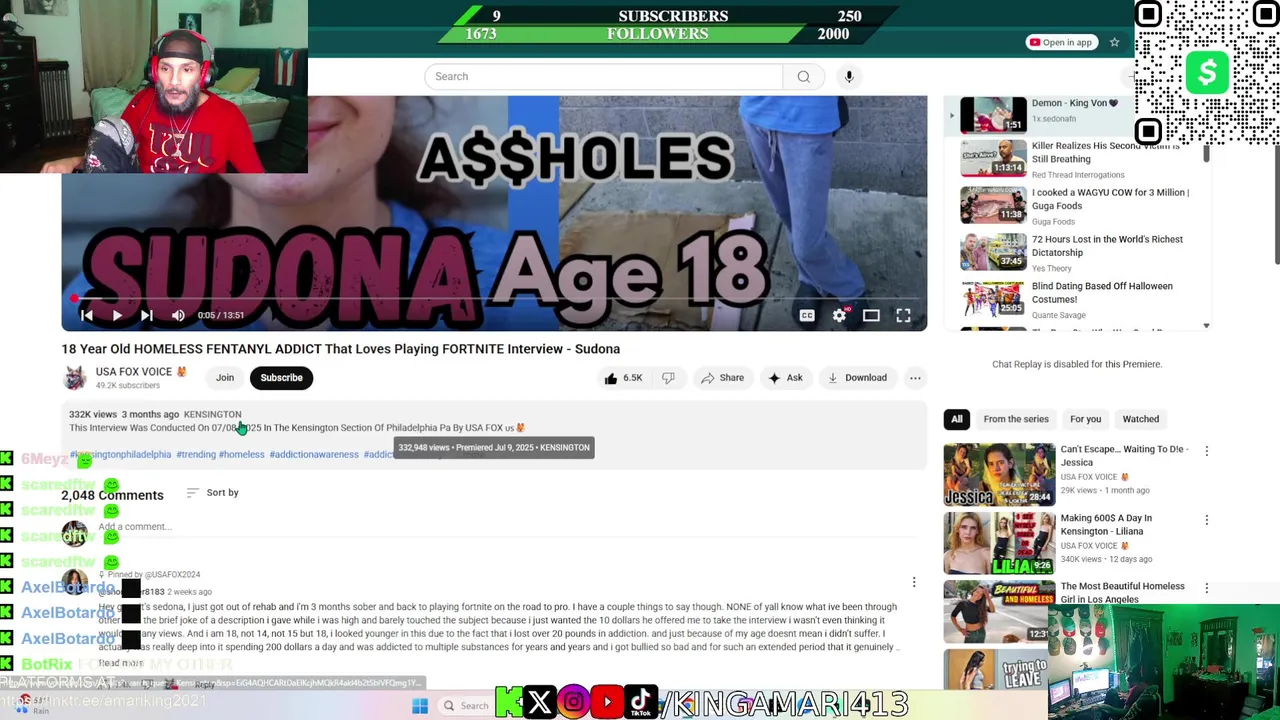Select the Watched chip
The width and height of the screenshot is (1280, 720).
coord(1140,419)
